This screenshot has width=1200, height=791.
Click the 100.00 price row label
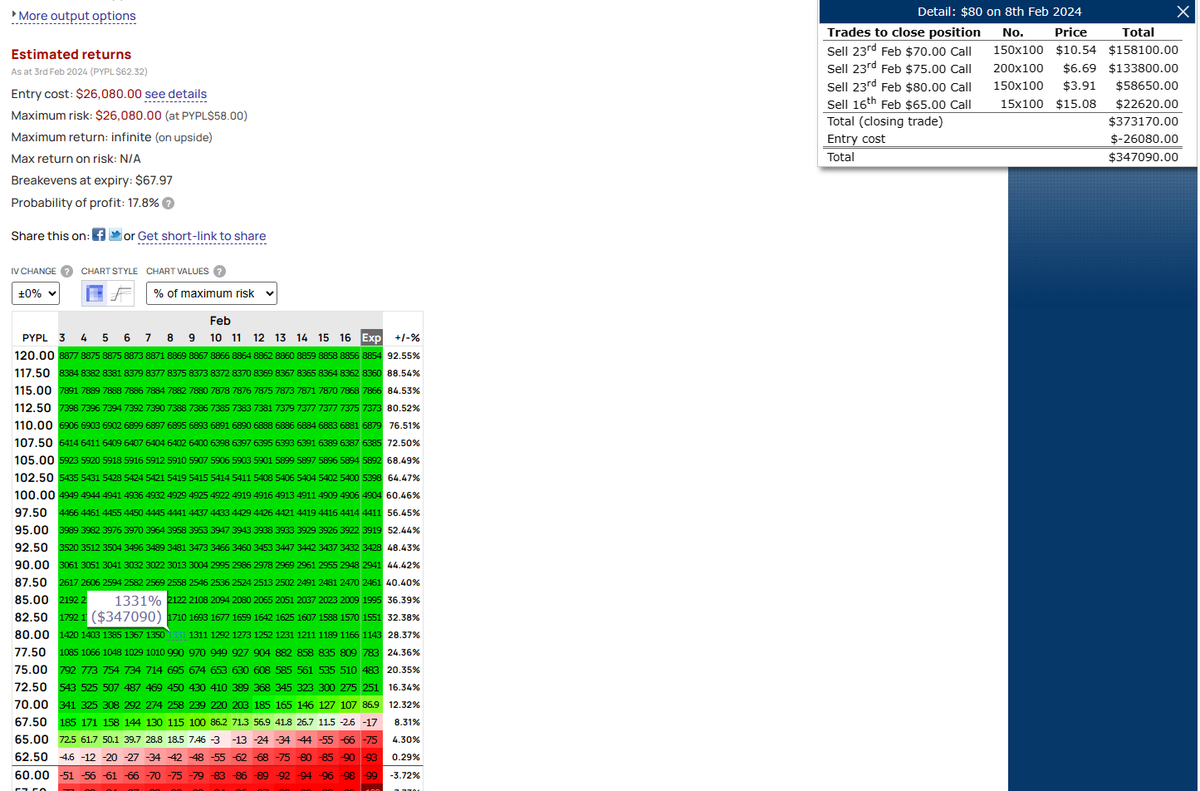click(35, 495)
